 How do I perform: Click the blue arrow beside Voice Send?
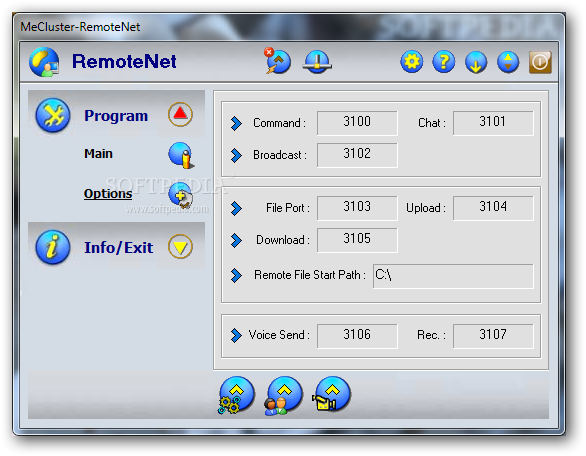coord(236,335)
